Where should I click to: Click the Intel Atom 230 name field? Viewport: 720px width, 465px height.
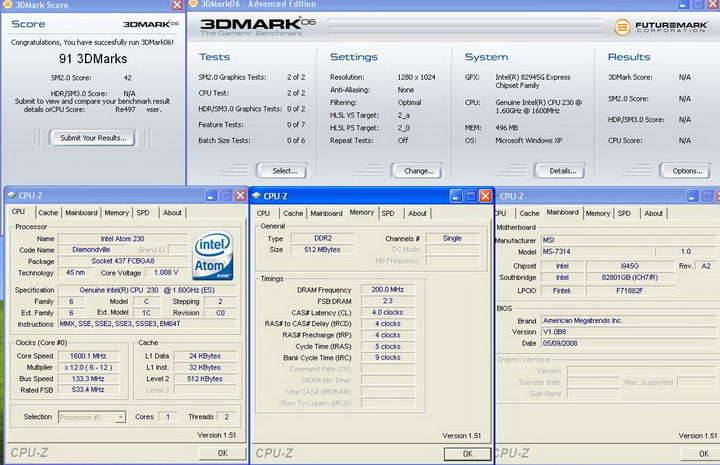coord(123,239)
